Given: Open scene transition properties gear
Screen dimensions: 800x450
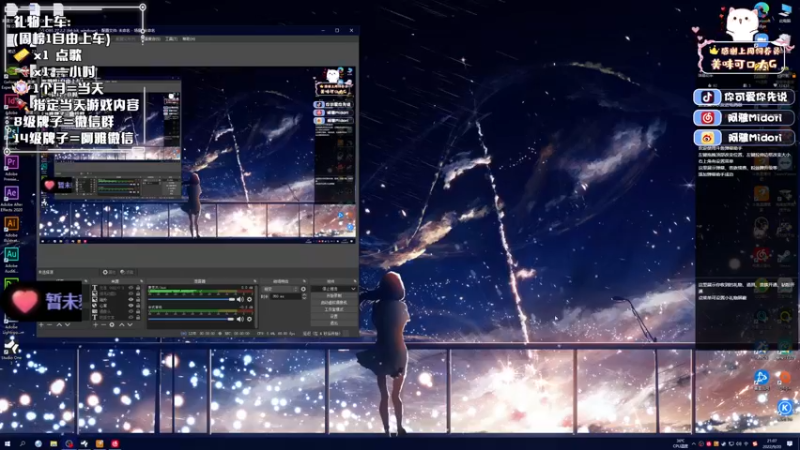Looking at the screenshot, I should point(304,289).
